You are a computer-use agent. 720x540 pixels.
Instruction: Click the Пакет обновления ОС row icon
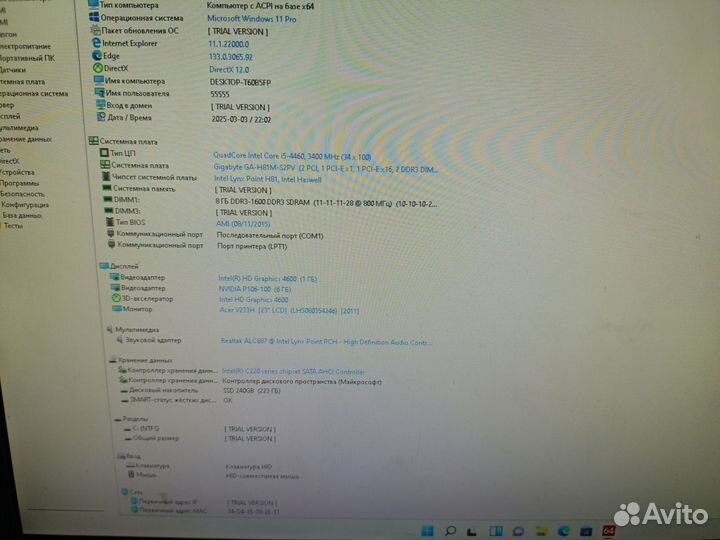coord(95,30)
